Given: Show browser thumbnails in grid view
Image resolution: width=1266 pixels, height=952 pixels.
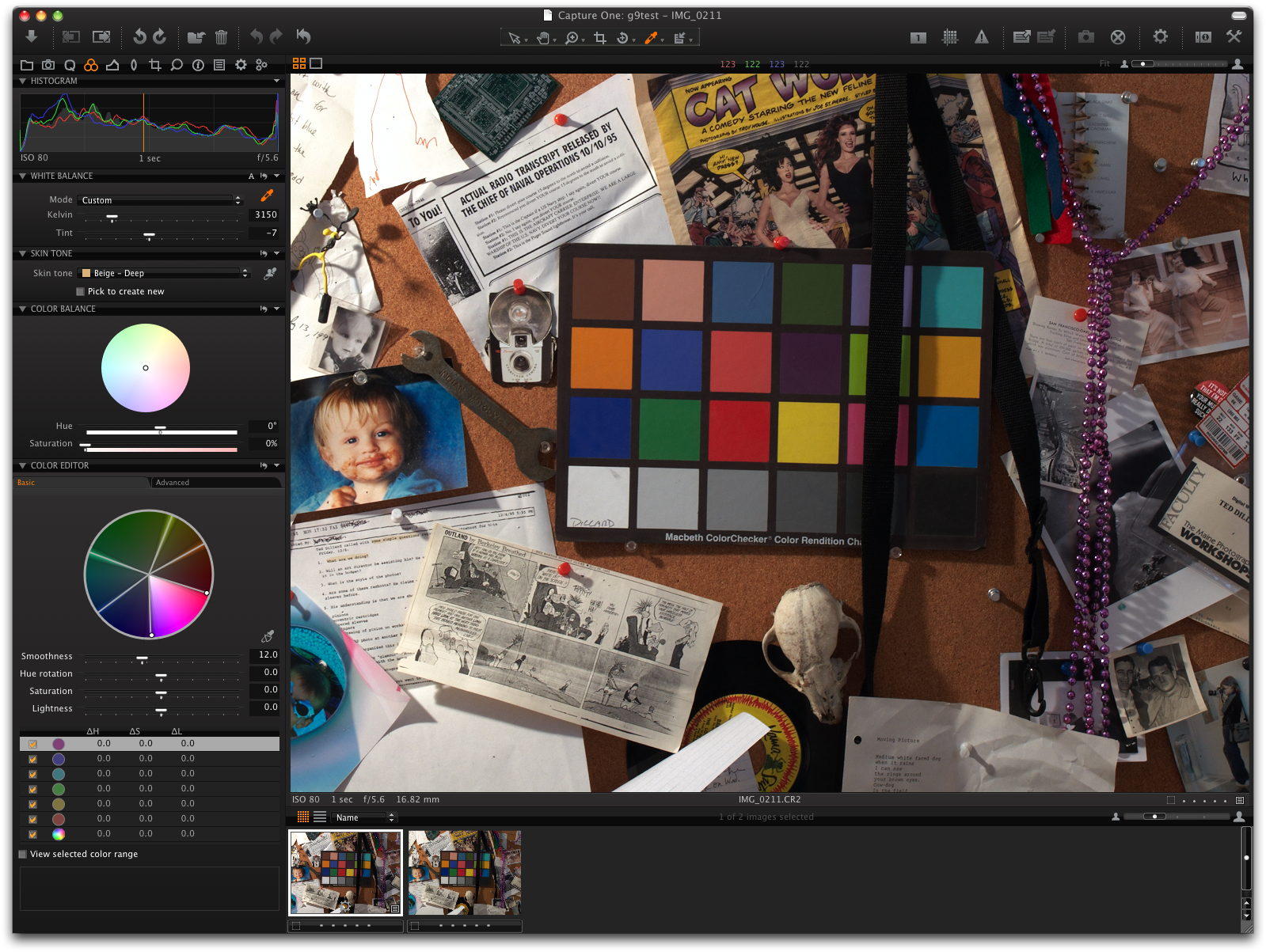Looking at the screenshot, I should [303, 817].
